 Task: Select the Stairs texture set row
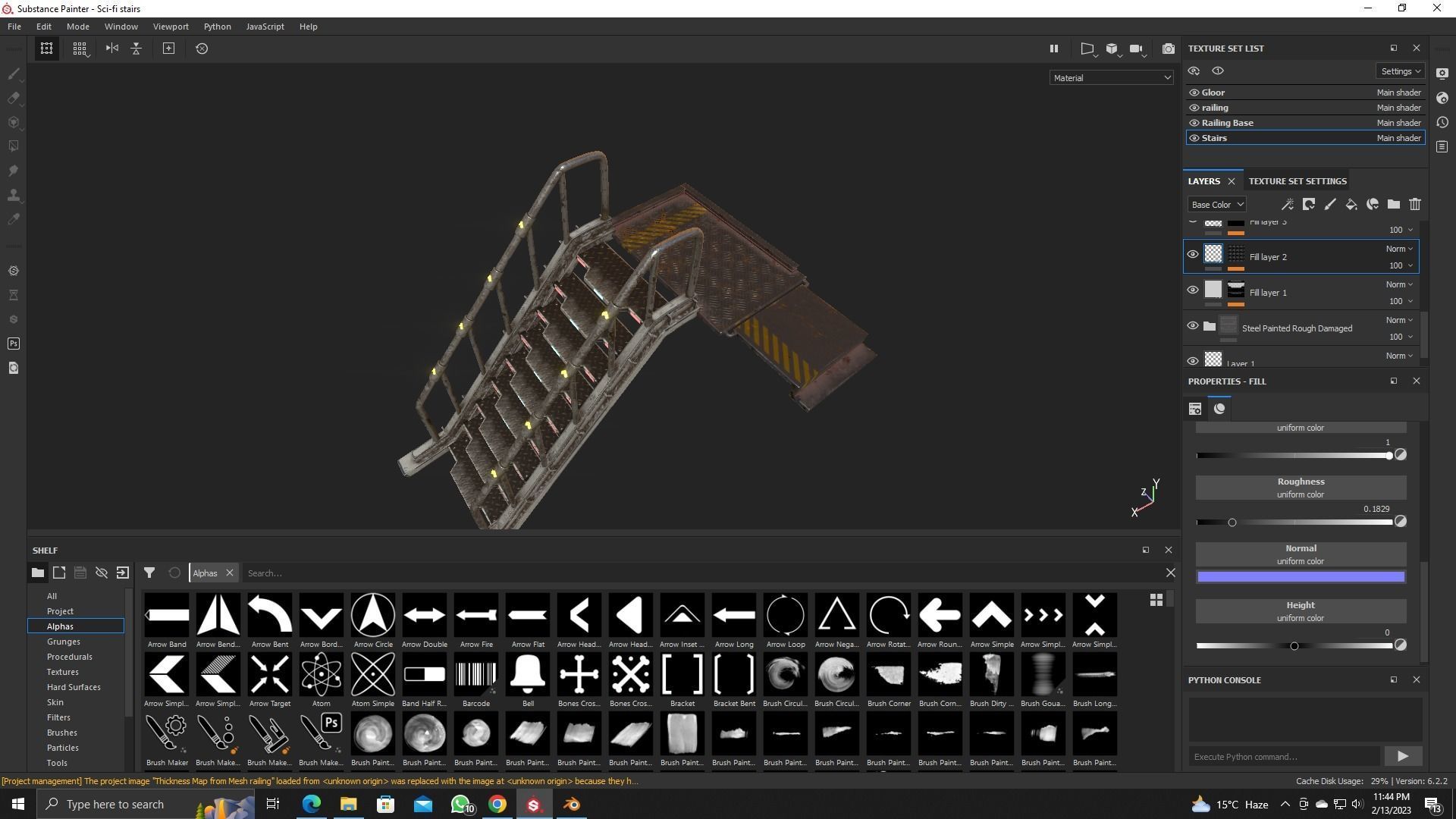(x=1305, y=138)
